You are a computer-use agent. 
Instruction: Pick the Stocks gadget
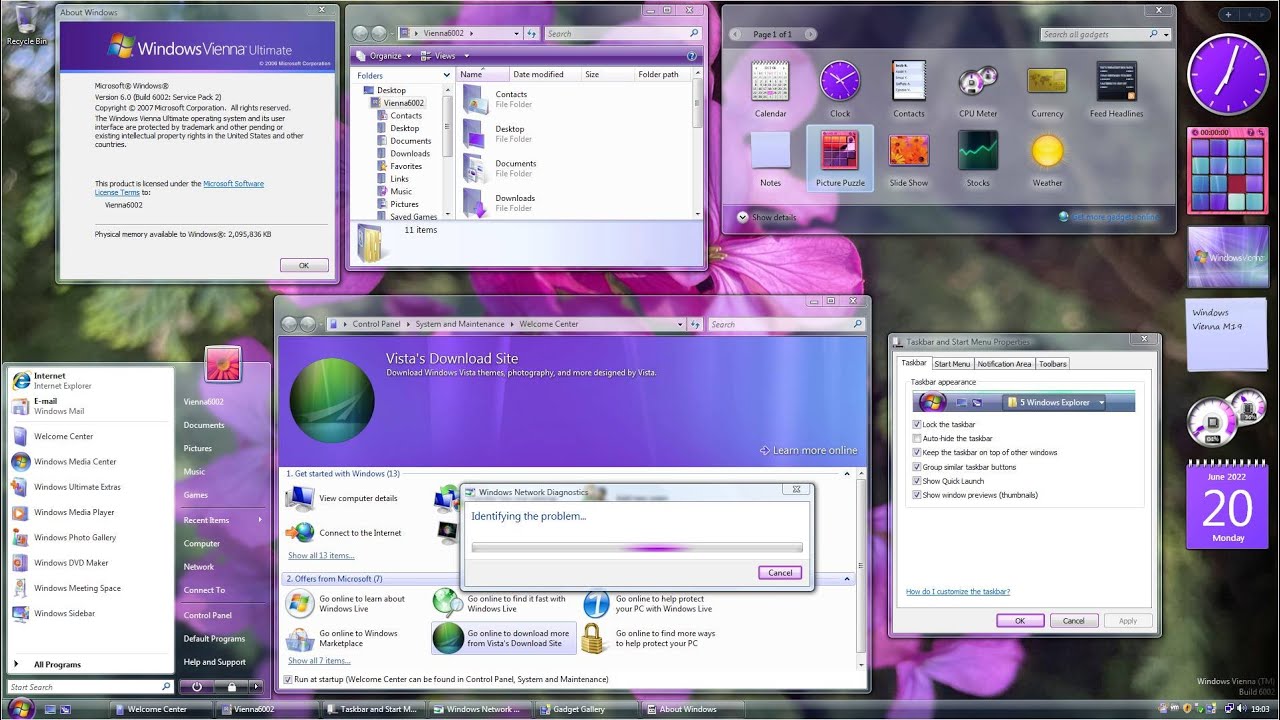click(978, 158)
